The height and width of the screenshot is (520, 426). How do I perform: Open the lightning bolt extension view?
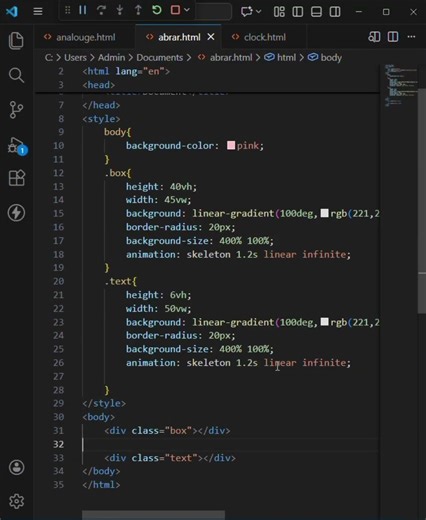point(16,213)
